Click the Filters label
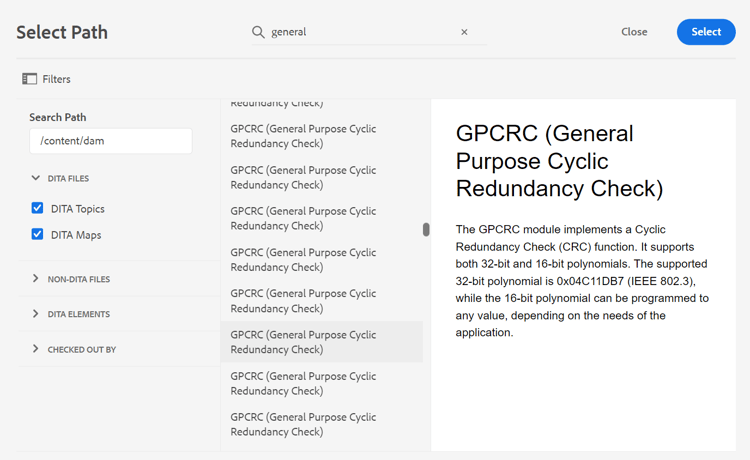The image size is (750, 460). tap(56, 79)
